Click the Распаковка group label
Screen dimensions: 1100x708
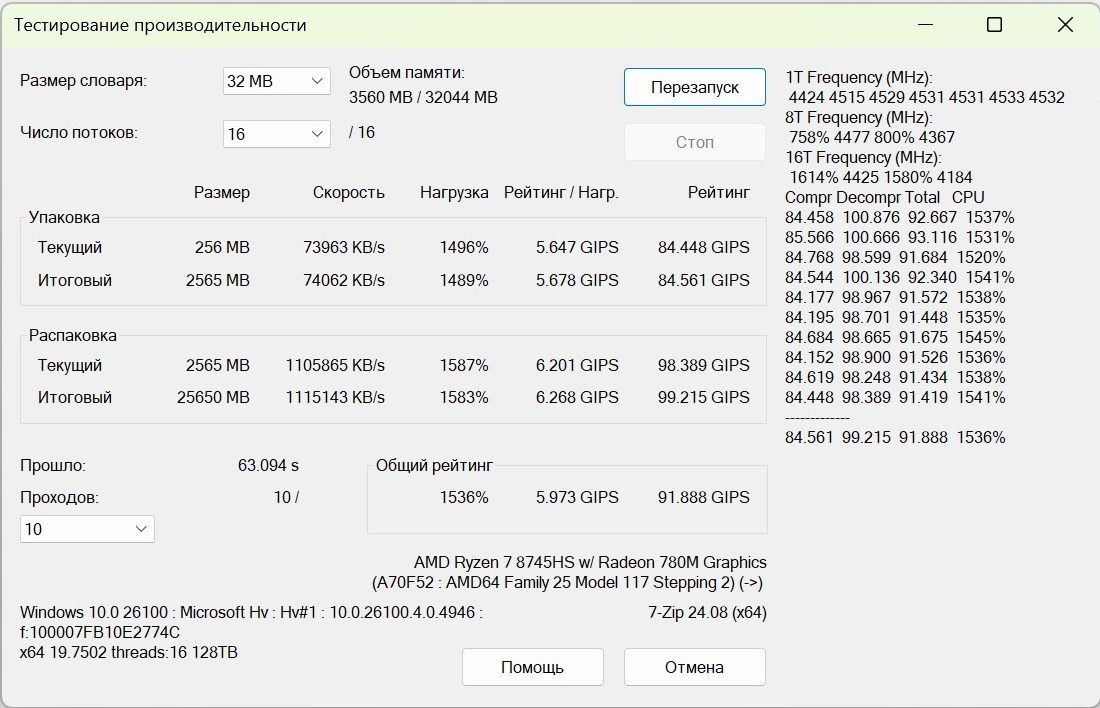(x=72, y=335)
